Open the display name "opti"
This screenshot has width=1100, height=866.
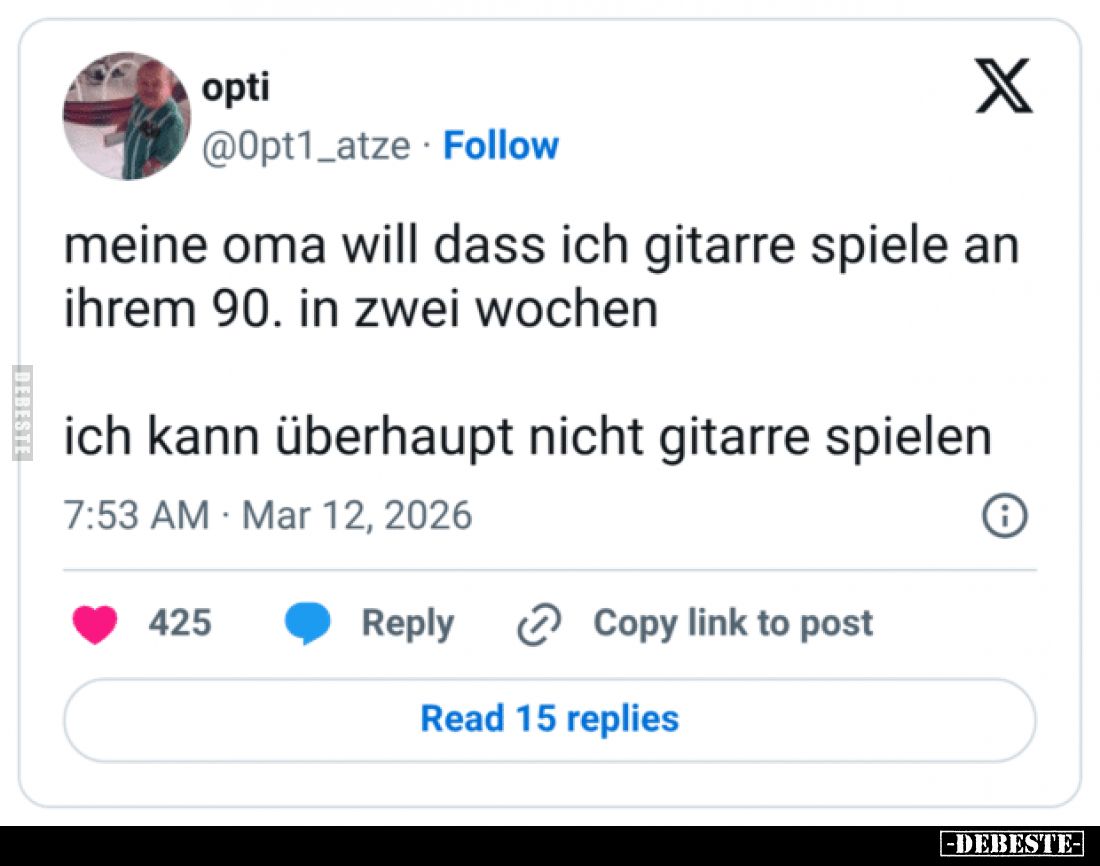(x=236, y=88)
